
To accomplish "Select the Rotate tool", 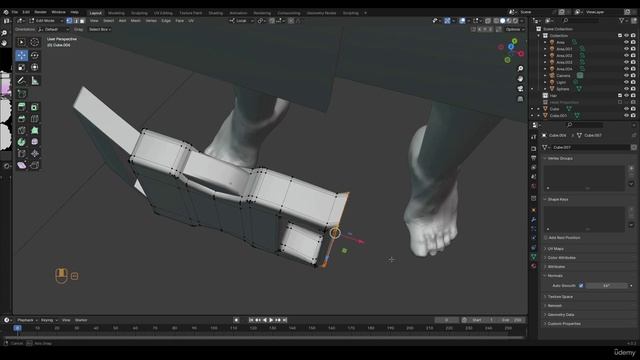I will [35, 55].
